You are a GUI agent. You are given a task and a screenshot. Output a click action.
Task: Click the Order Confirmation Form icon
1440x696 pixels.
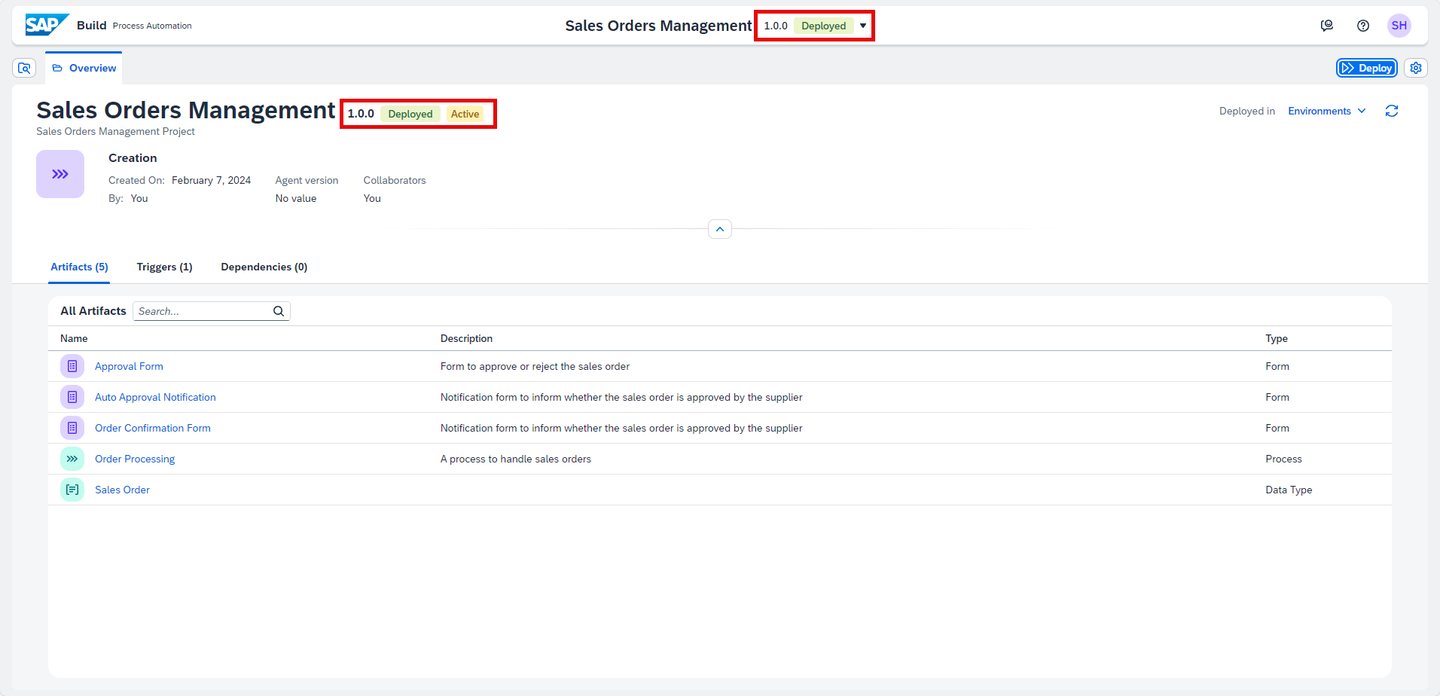coord(72,428)
